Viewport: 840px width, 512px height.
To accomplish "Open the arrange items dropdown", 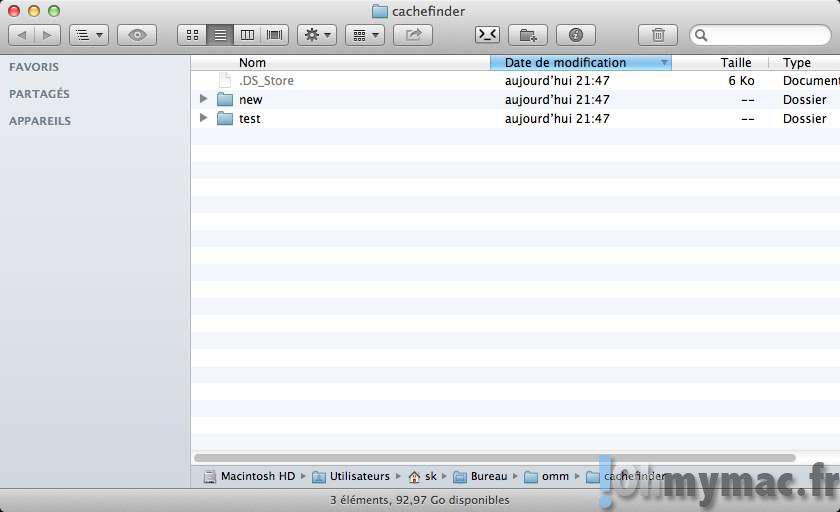I will (x=365, y=35).
